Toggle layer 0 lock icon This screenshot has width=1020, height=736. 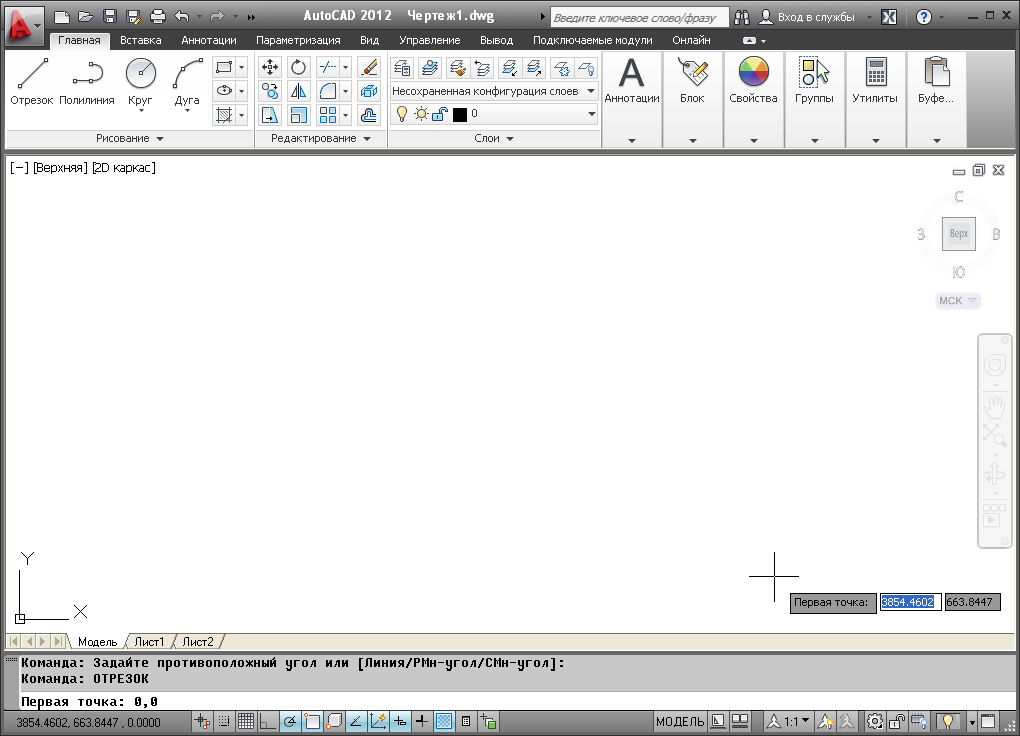coord(440,115)
